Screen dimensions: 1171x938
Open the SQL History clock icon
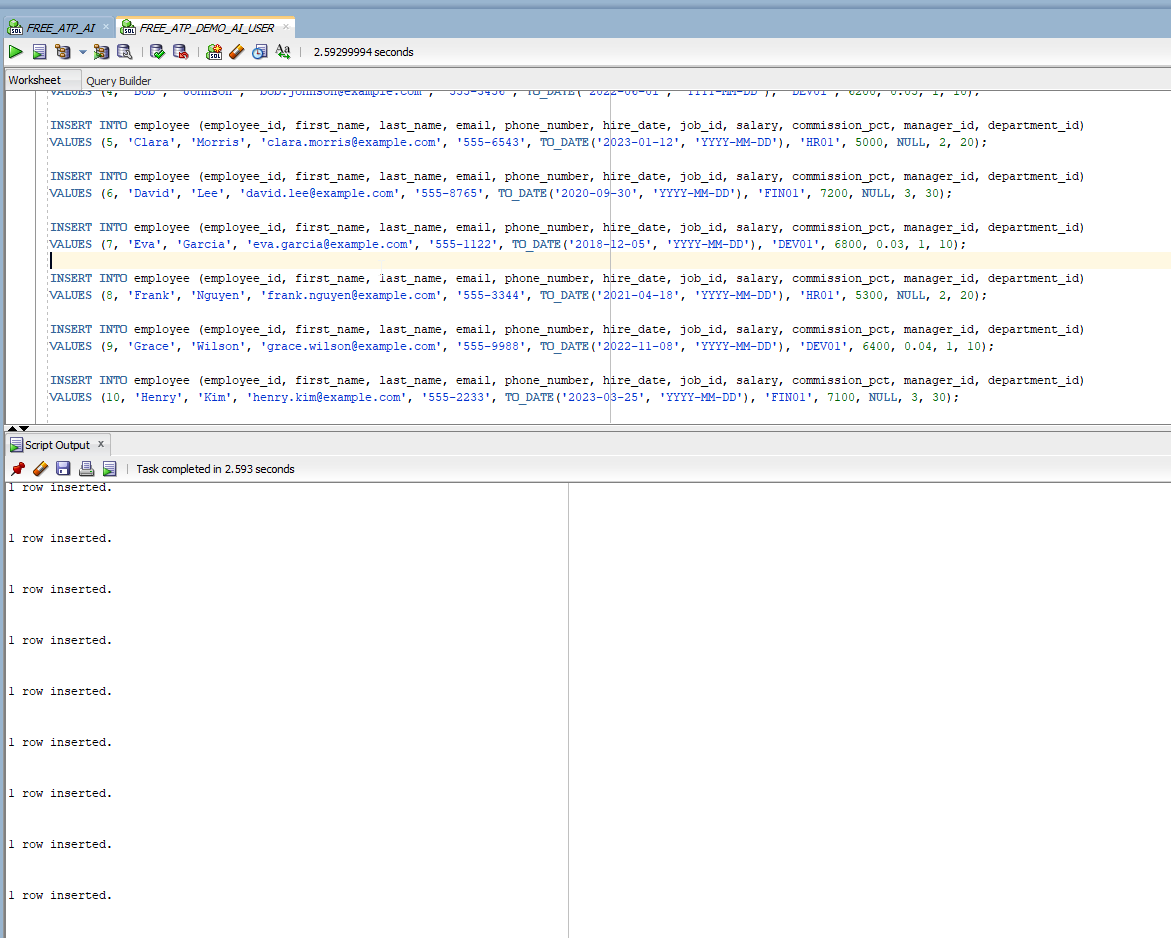(260, 52)
